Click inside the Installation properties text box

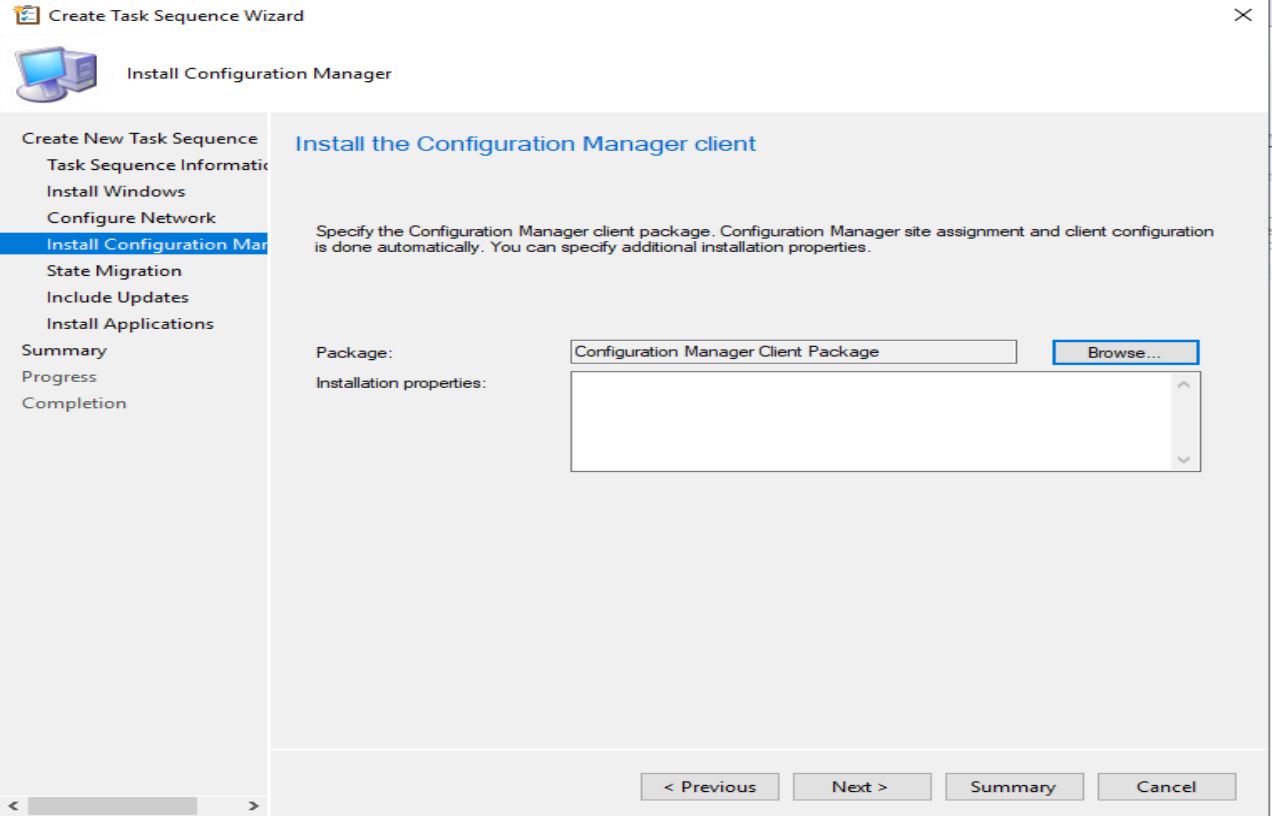(x=870, y=420)
